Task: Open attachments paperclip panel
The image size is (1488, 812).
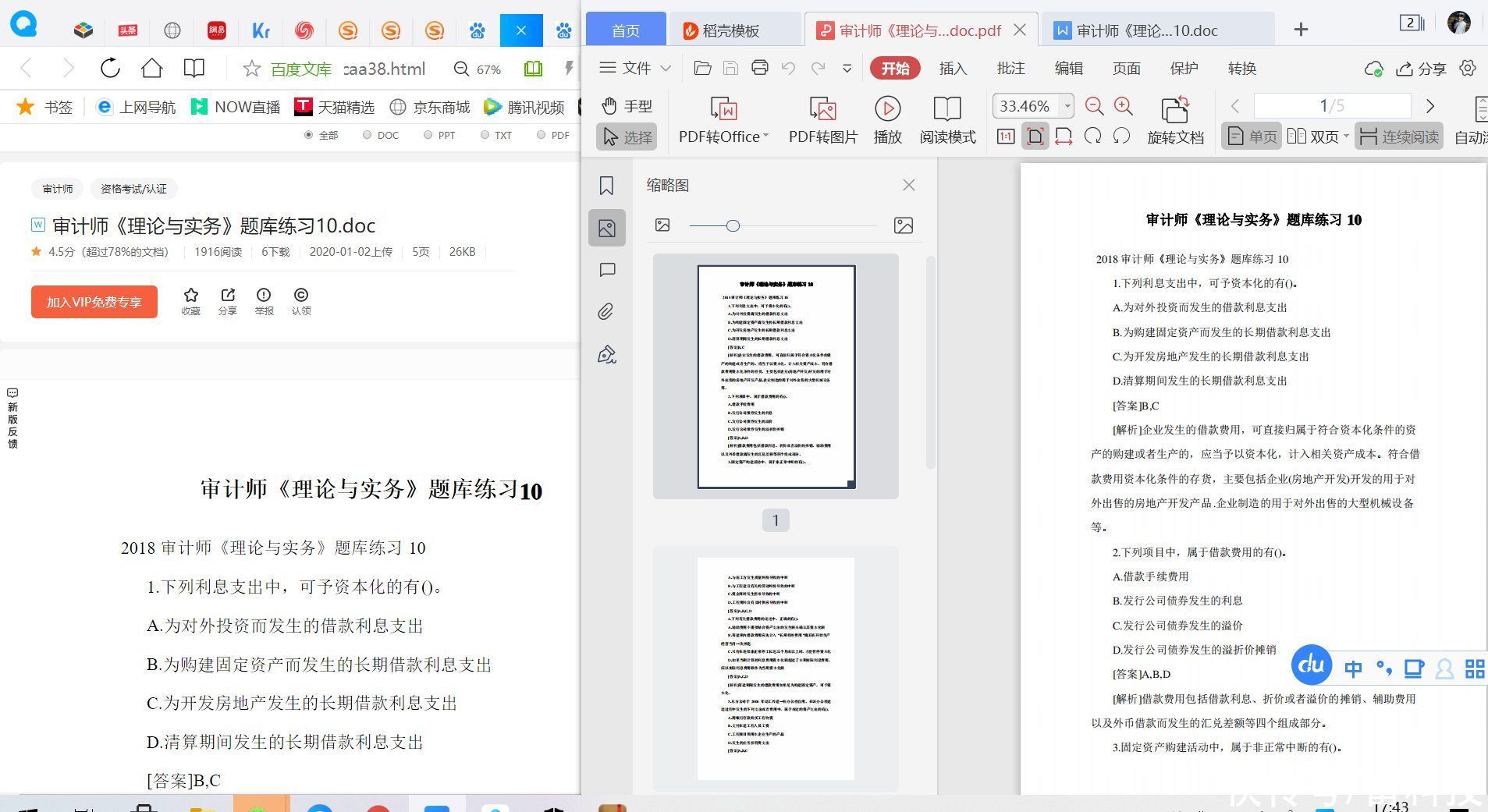Action: click(x=606, y=312)
